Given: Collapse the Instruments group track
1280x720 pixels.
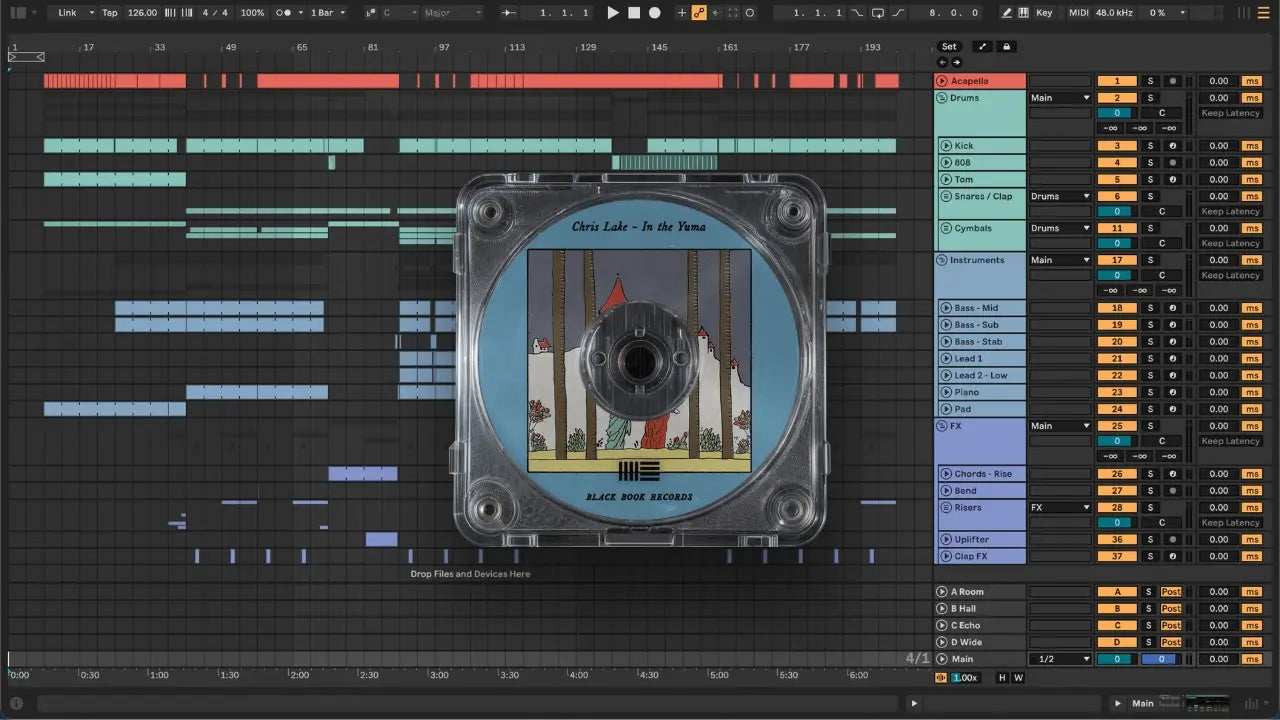Looking at the screenshot, I should 942,260.
